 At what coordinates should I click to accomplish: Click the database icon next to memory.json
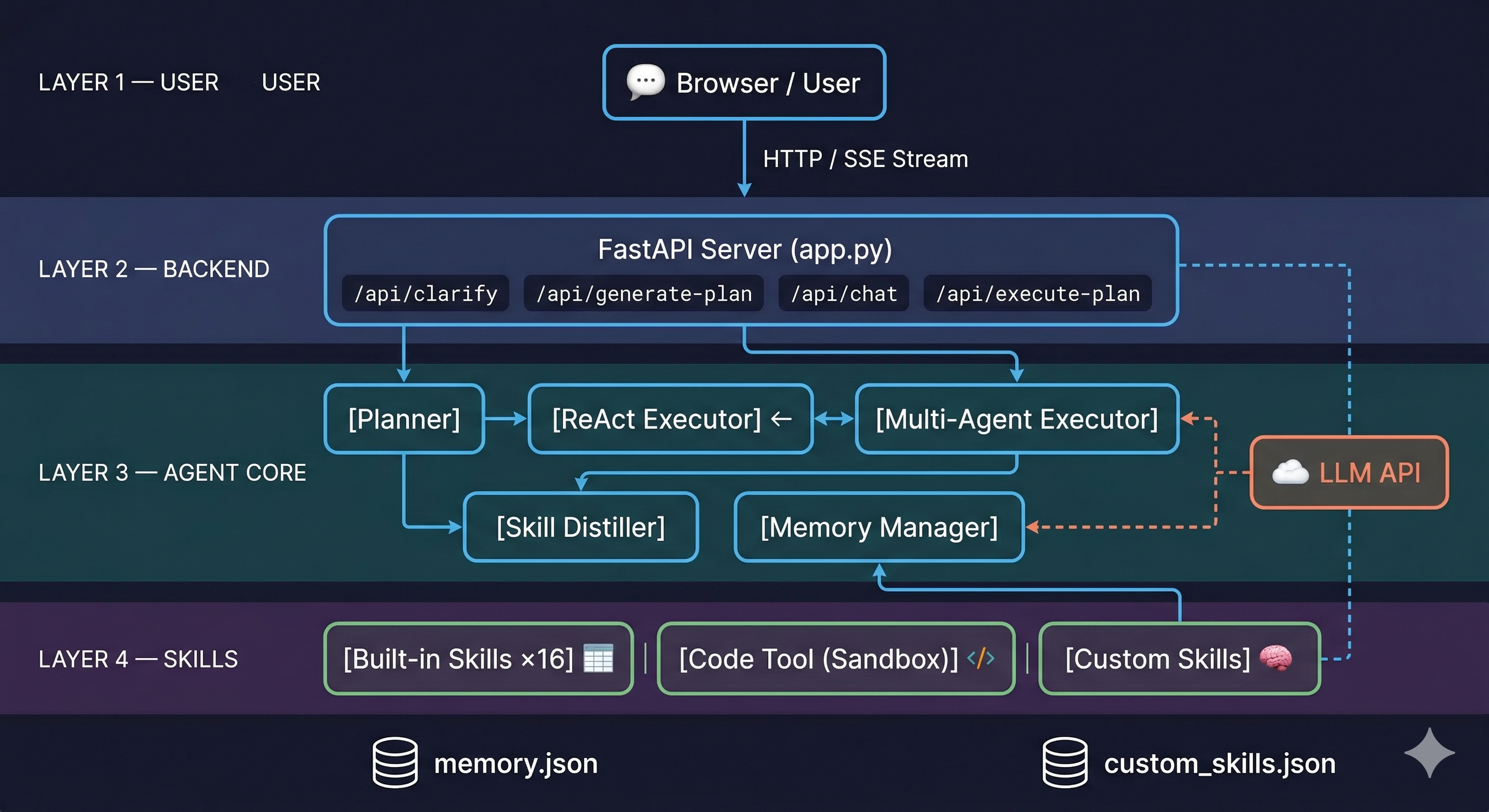396,763
